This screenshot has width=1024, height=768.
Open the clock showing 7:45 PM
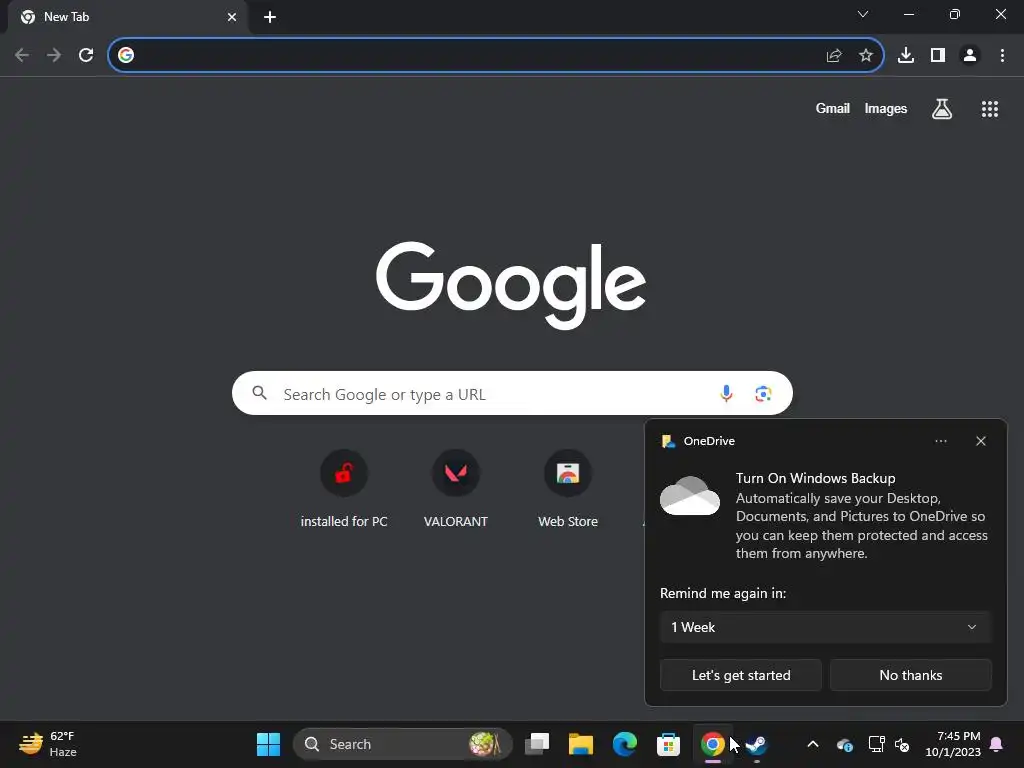tap(953, 744)
